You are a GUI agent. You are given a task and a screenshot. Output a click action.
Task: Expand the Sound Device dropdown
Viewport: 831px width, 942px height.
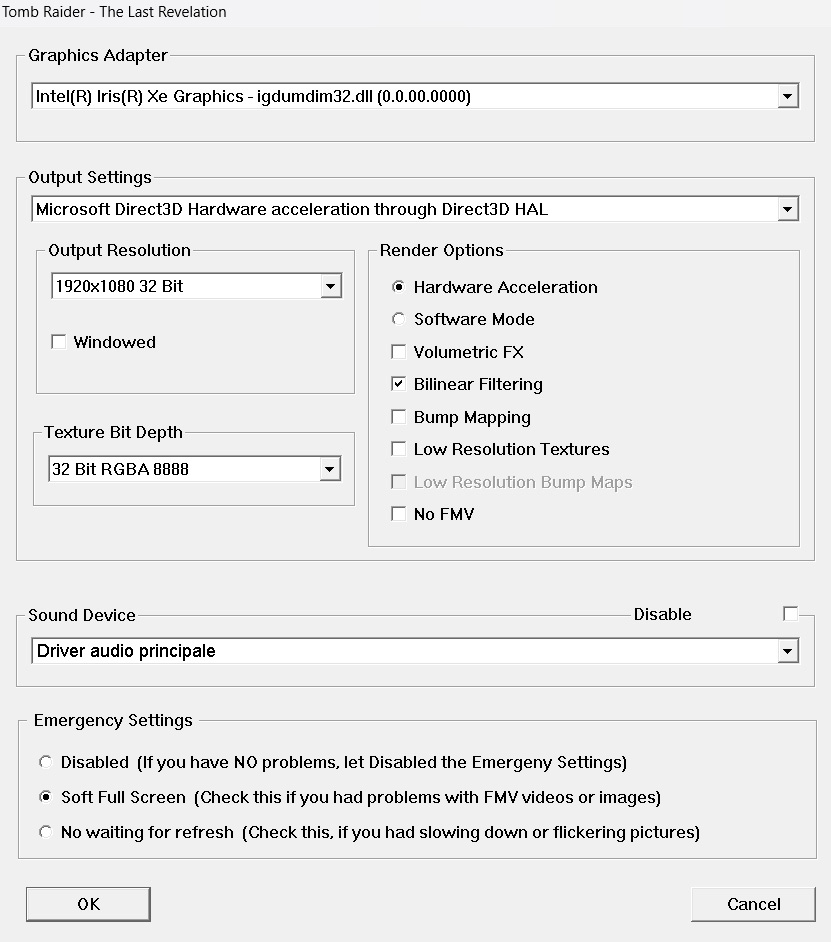coord(787,651)
